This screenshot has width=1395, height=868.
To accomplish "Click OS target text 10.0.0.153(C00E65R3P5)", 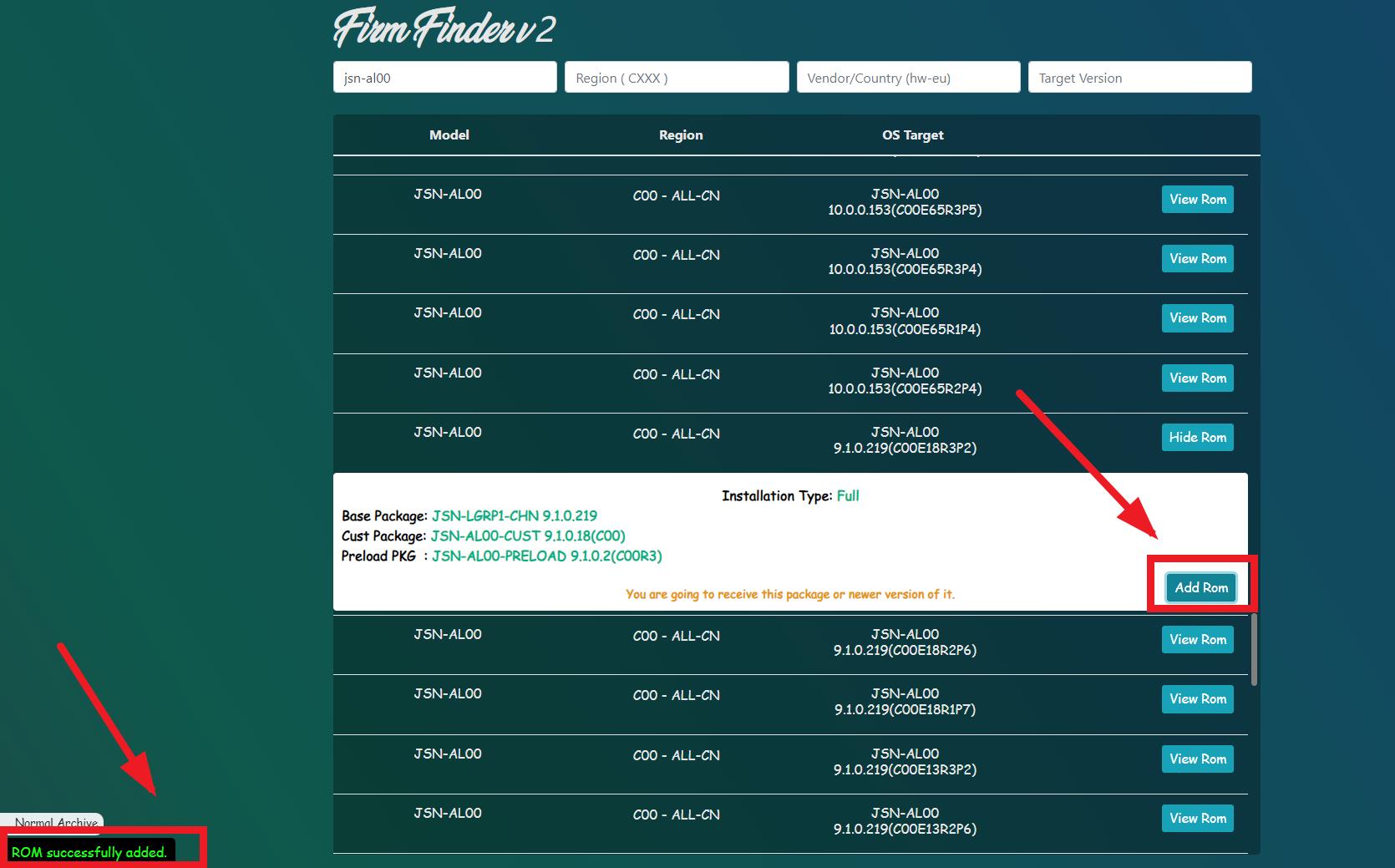I will pyautogui.click(x=905, y=210).
